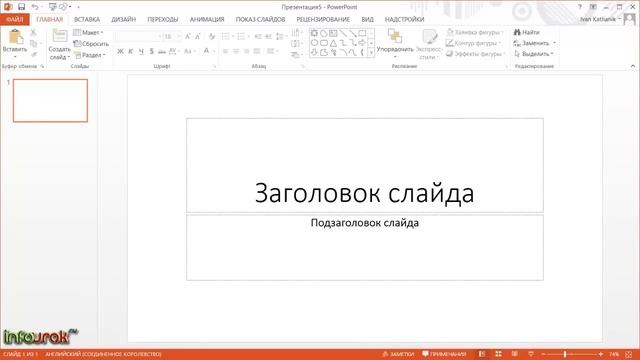This screenshot has height=360, width=640.
Task: Click the Paste (Вставить) clipboard icon
Action: point(16,37)
